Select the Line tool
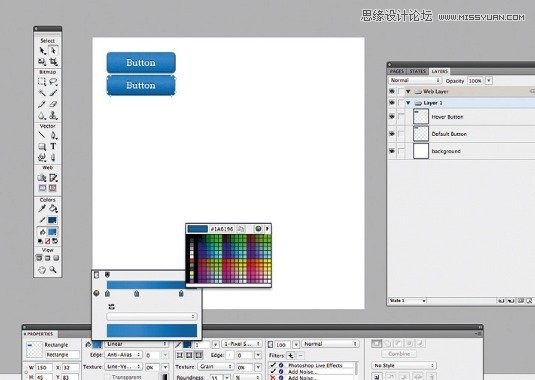 (42, 135)
